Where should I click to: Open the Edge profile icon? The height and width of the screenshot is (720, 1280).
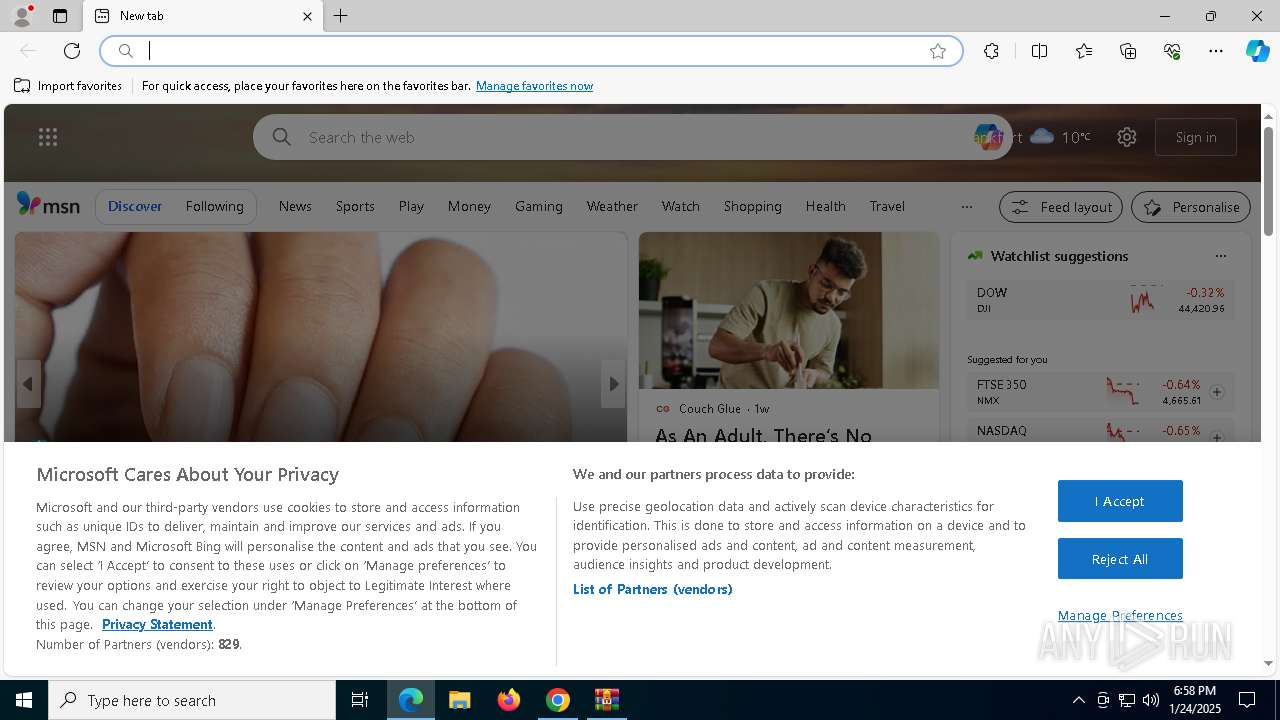click(x=21, y=16)
